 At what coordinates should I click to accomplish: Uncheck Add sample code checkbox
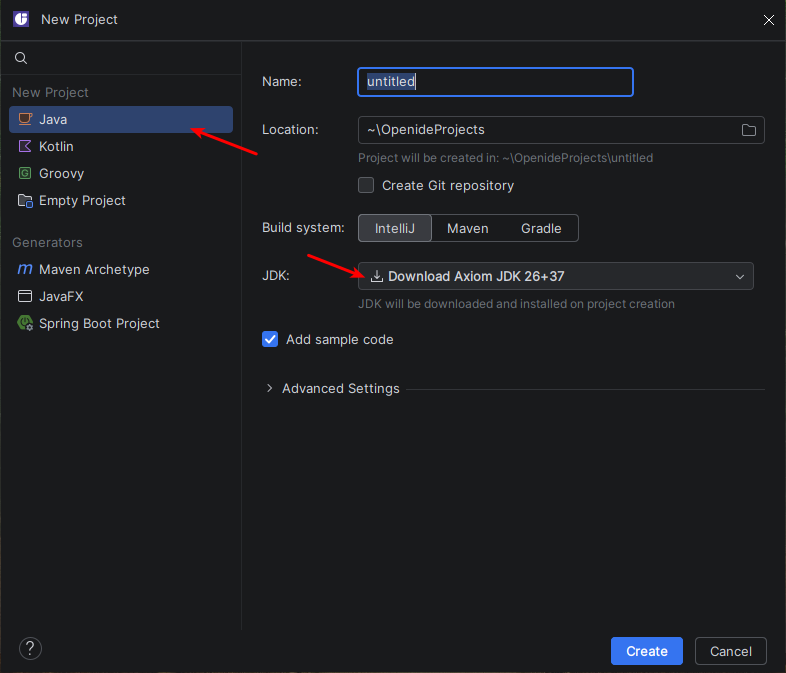pos(270,339)
